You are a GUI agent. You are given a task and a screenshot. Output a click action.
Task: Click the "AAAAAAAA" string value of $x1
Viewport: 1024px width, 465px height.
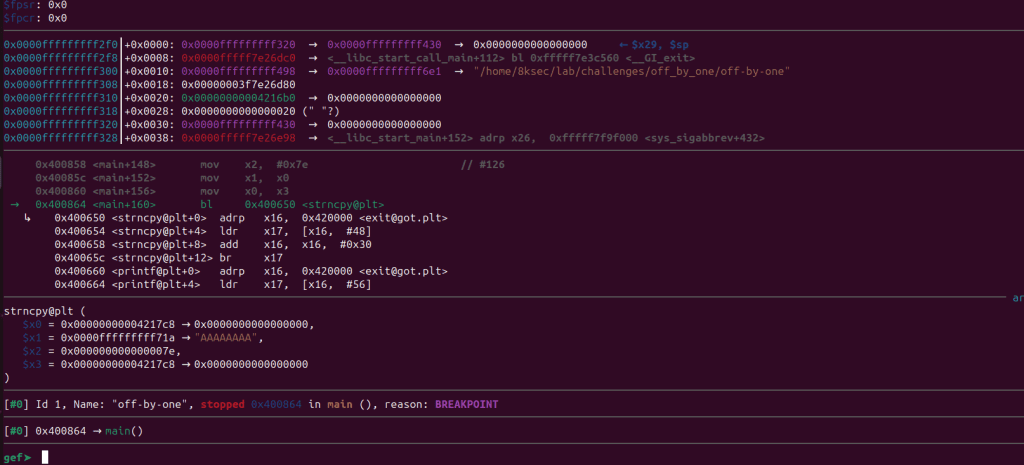226,337
